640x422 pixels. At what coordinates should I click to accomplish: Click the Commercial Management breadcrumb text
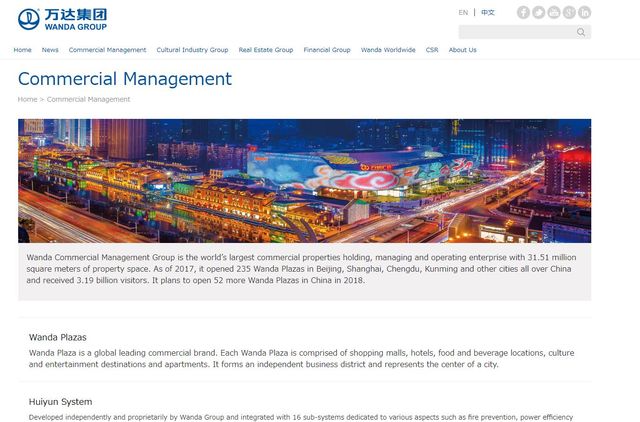point(88,99)
